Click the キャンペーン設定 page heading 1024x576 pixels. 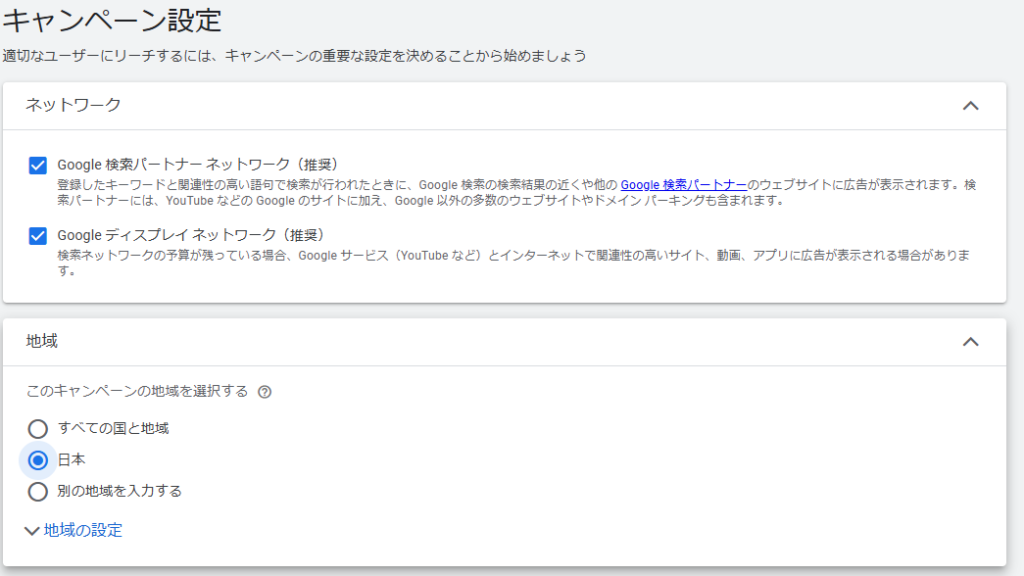[112, 20]
